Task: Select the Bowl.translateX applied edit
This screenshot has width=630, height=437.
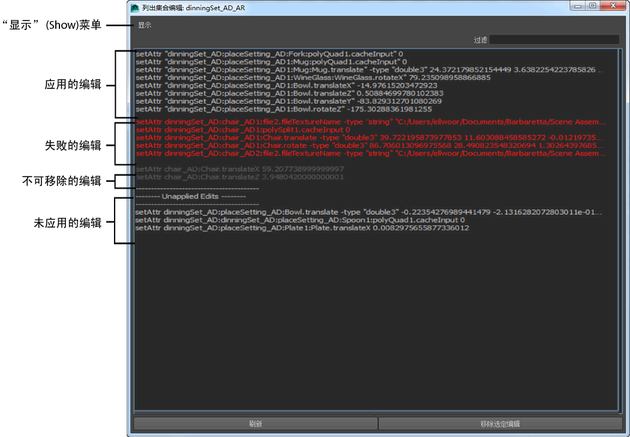Action: (286, 86)
